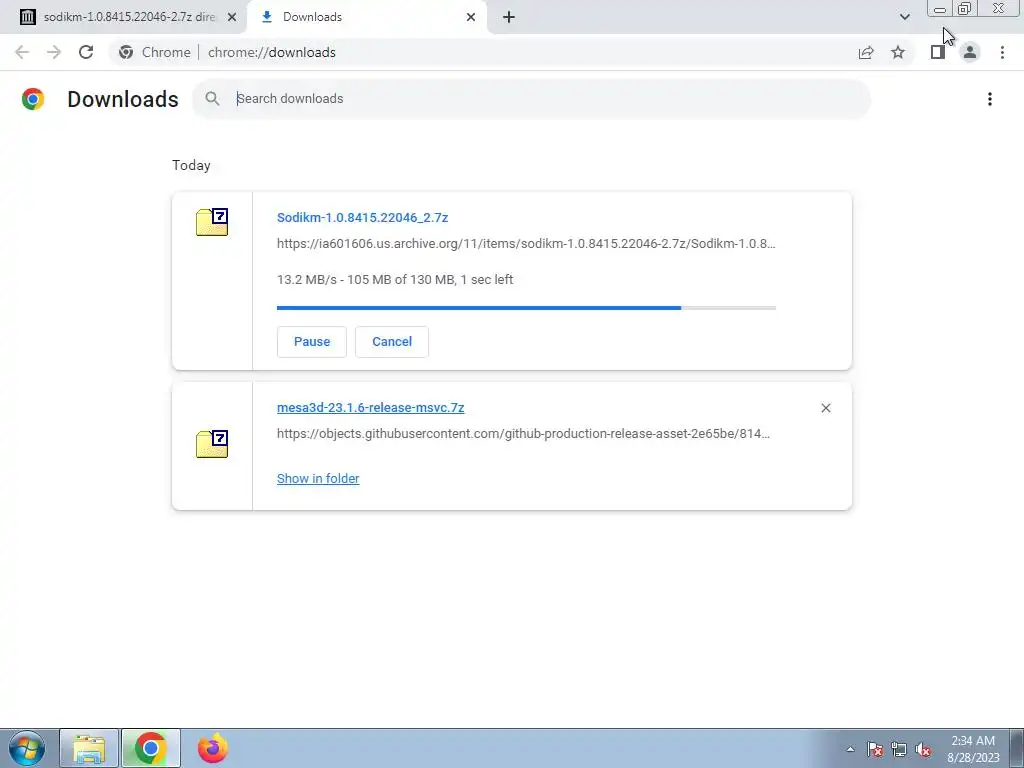The width and height of the screenshot is (1024, 768).
Task: Show hidden system tray icons
Action: (x=850, y=749)
